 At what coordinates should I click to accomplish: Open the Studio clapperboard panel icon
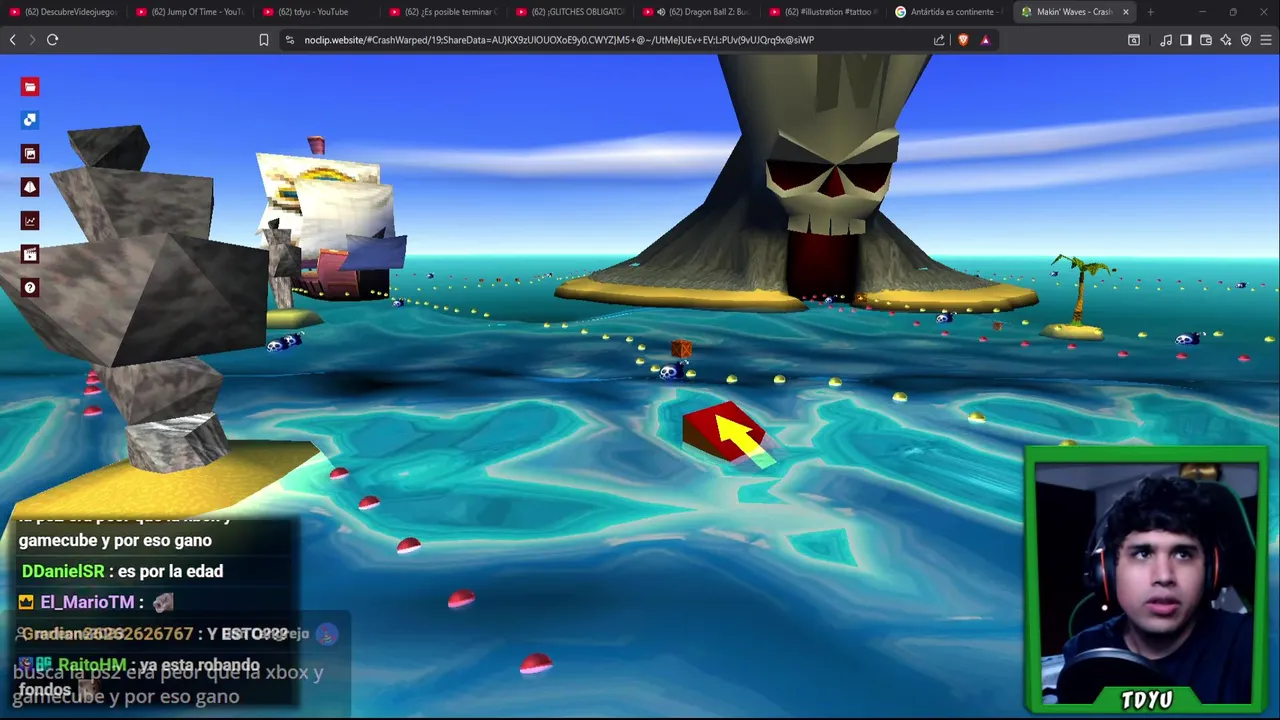30,254
